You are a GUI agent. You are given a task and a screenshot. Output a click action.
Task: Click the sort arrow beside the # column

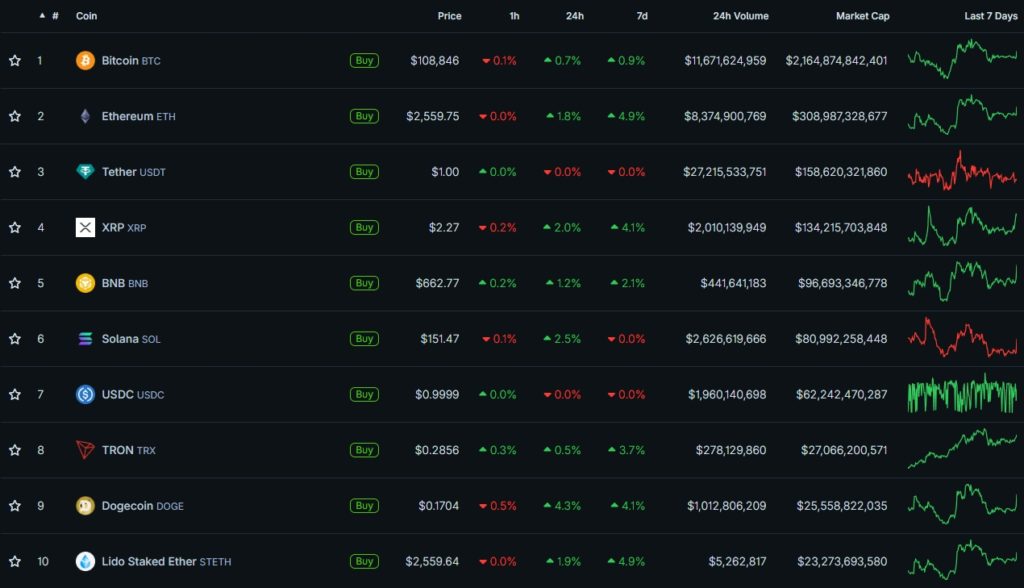[x=41, y=16]
